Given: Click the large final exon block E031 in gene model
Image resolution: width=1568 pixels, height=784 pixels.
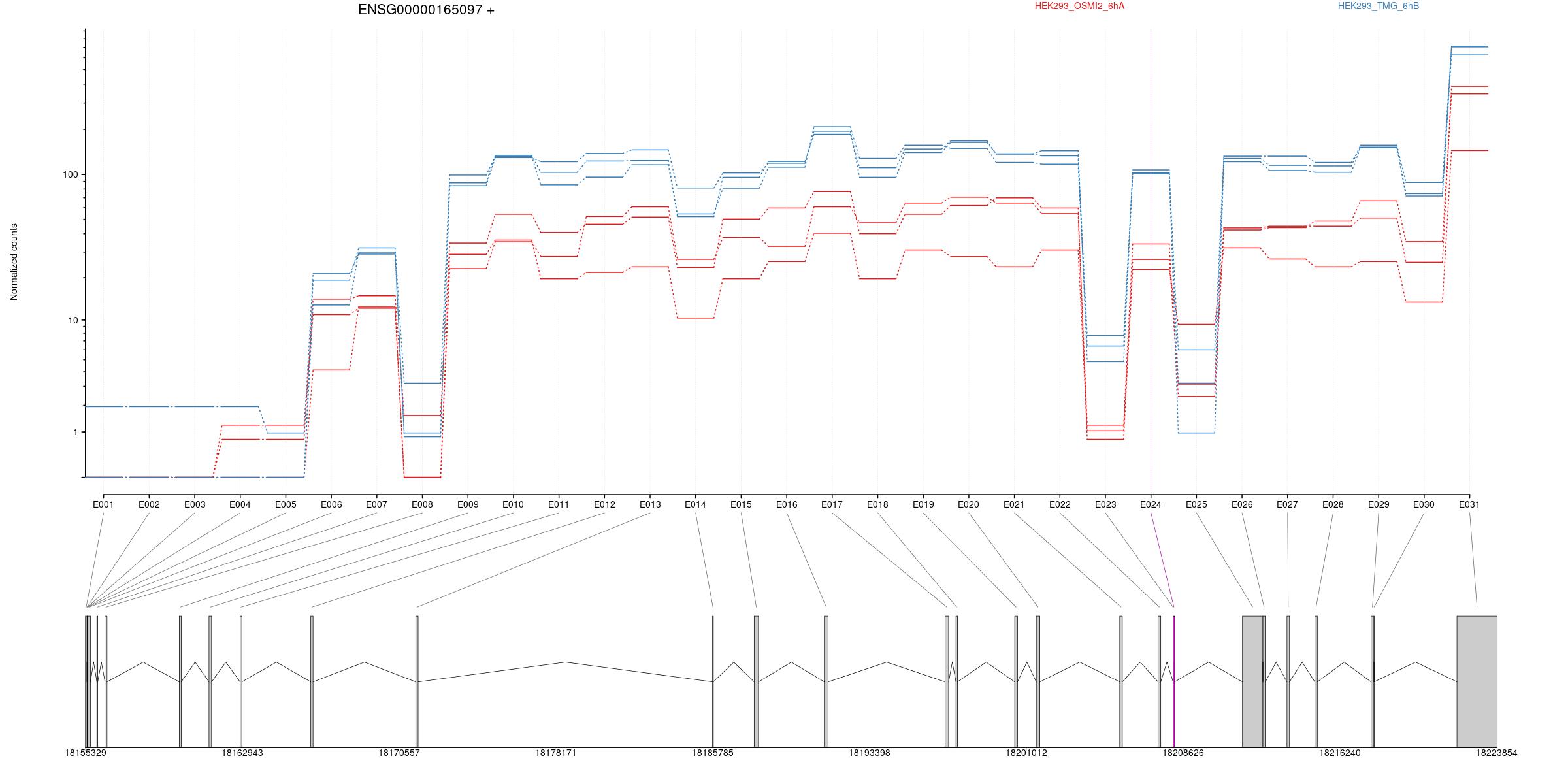Looking at the screenshot, I should point(1477,681).
